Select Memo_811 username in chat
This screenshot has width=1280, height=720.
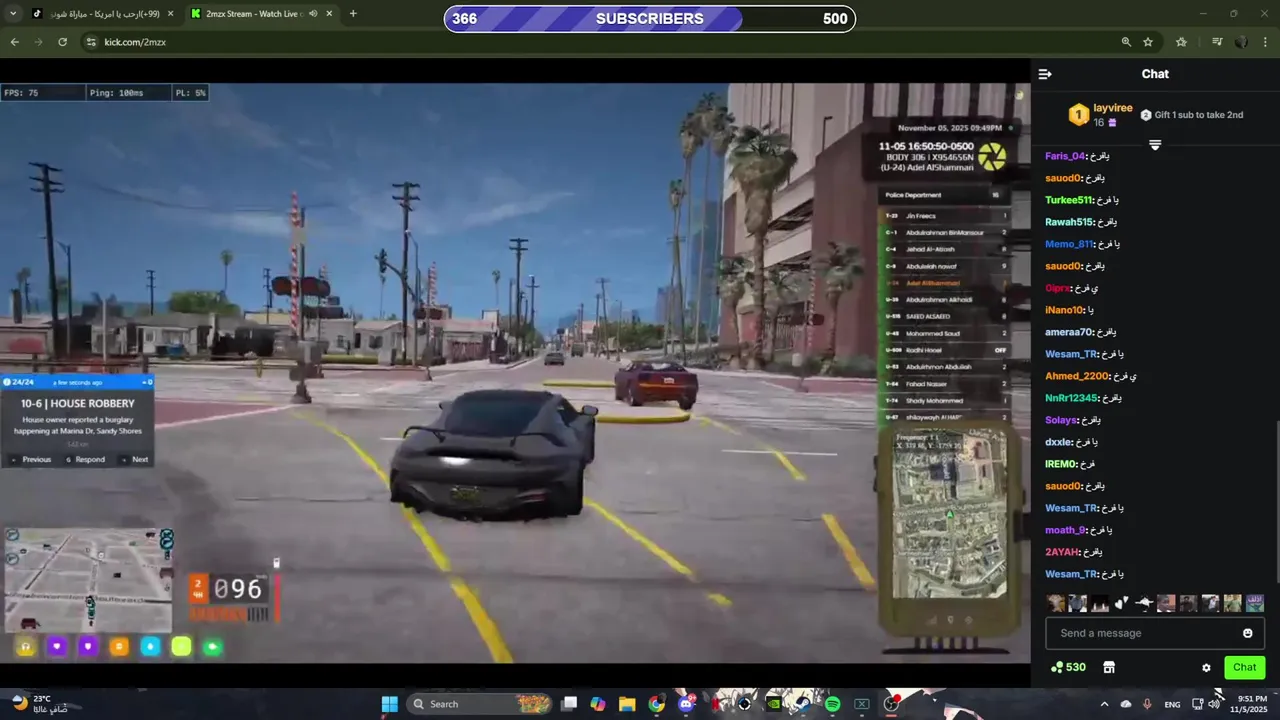[x=1069, y=244]
